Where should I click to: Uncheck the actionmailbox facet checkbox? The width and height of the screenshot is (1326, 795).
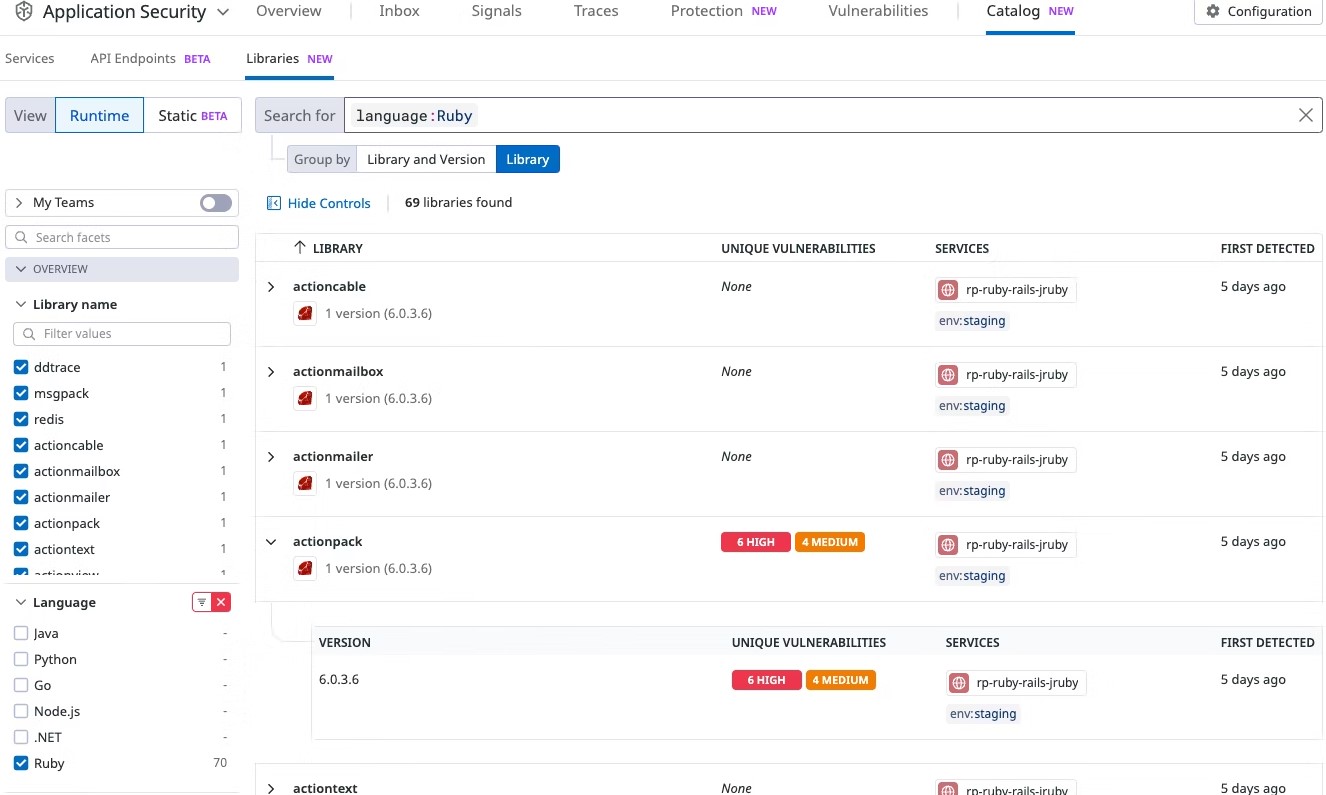pos(21,471)
